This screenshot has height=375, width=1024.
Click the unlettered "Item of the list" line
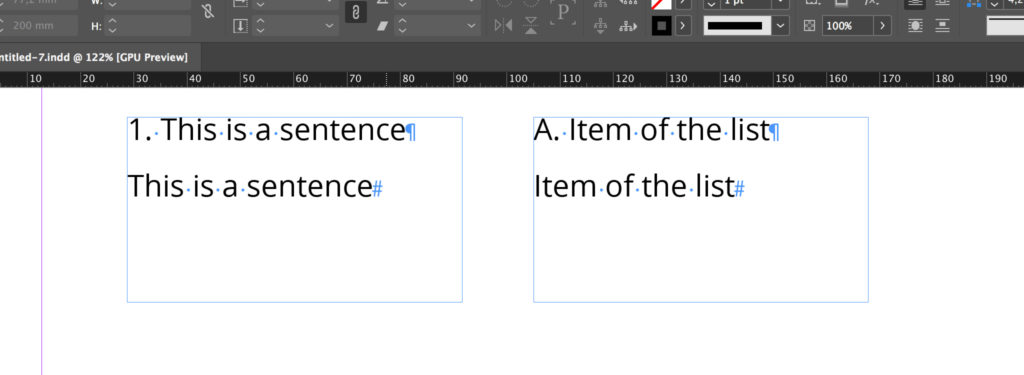(635, 186)
